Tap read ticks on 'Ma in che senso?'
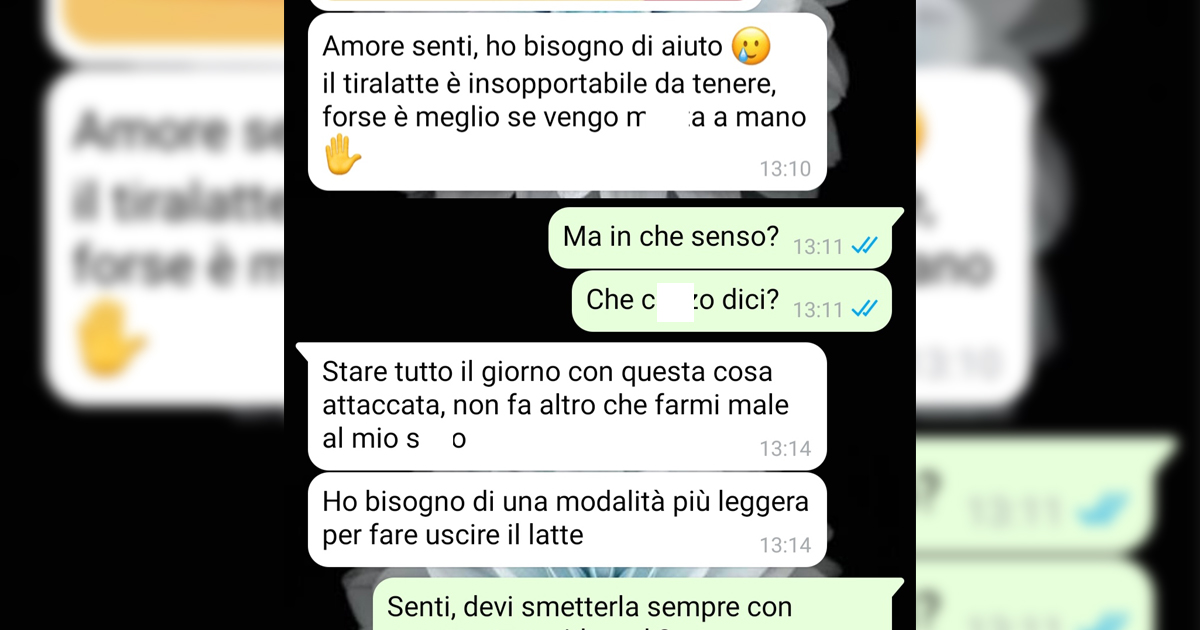The height and width of the screenshot is (630, 1200). click(864, 246)
